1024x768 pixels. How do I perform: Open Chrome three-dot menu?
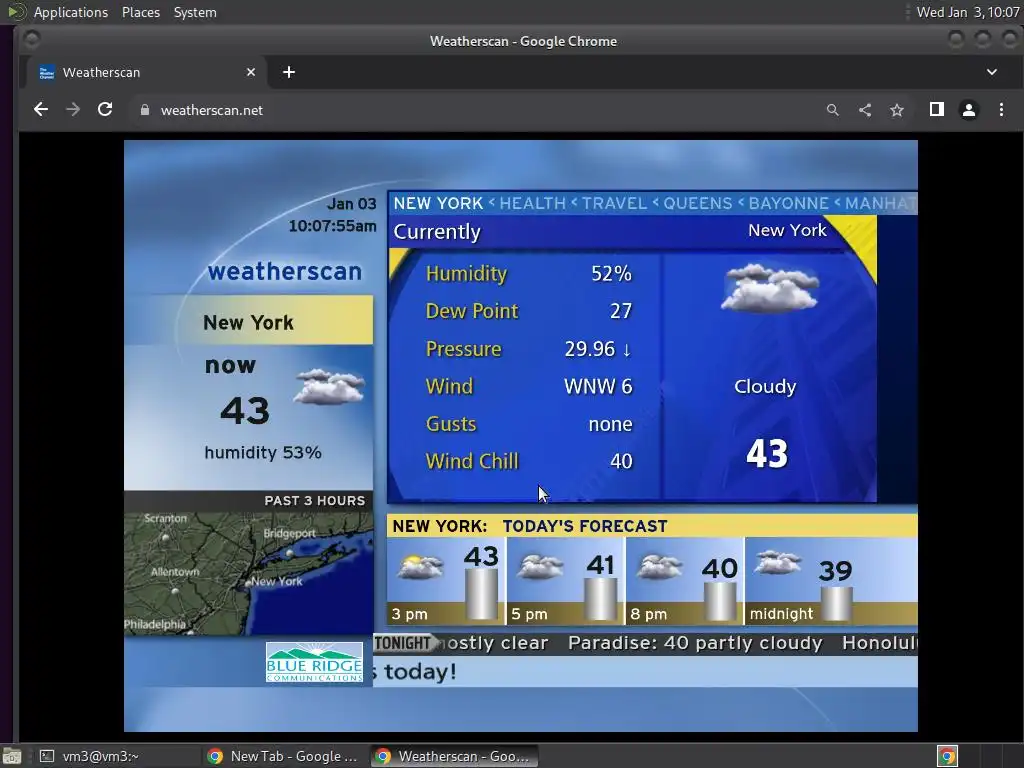(x=1001, y=110)
